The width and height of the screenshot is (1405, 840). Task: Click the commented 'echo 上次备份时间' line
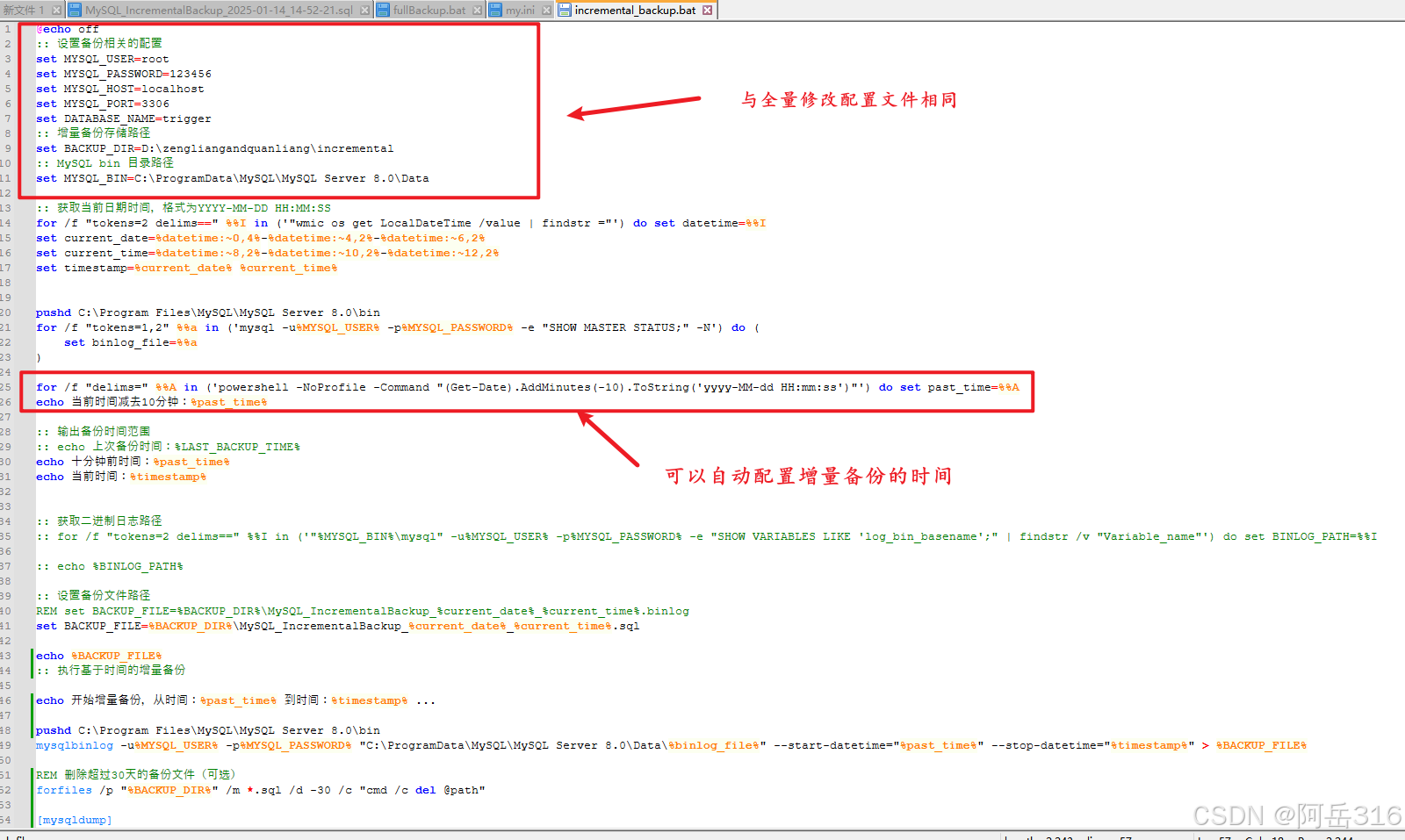pyautogui.click(x=168, y=447)
